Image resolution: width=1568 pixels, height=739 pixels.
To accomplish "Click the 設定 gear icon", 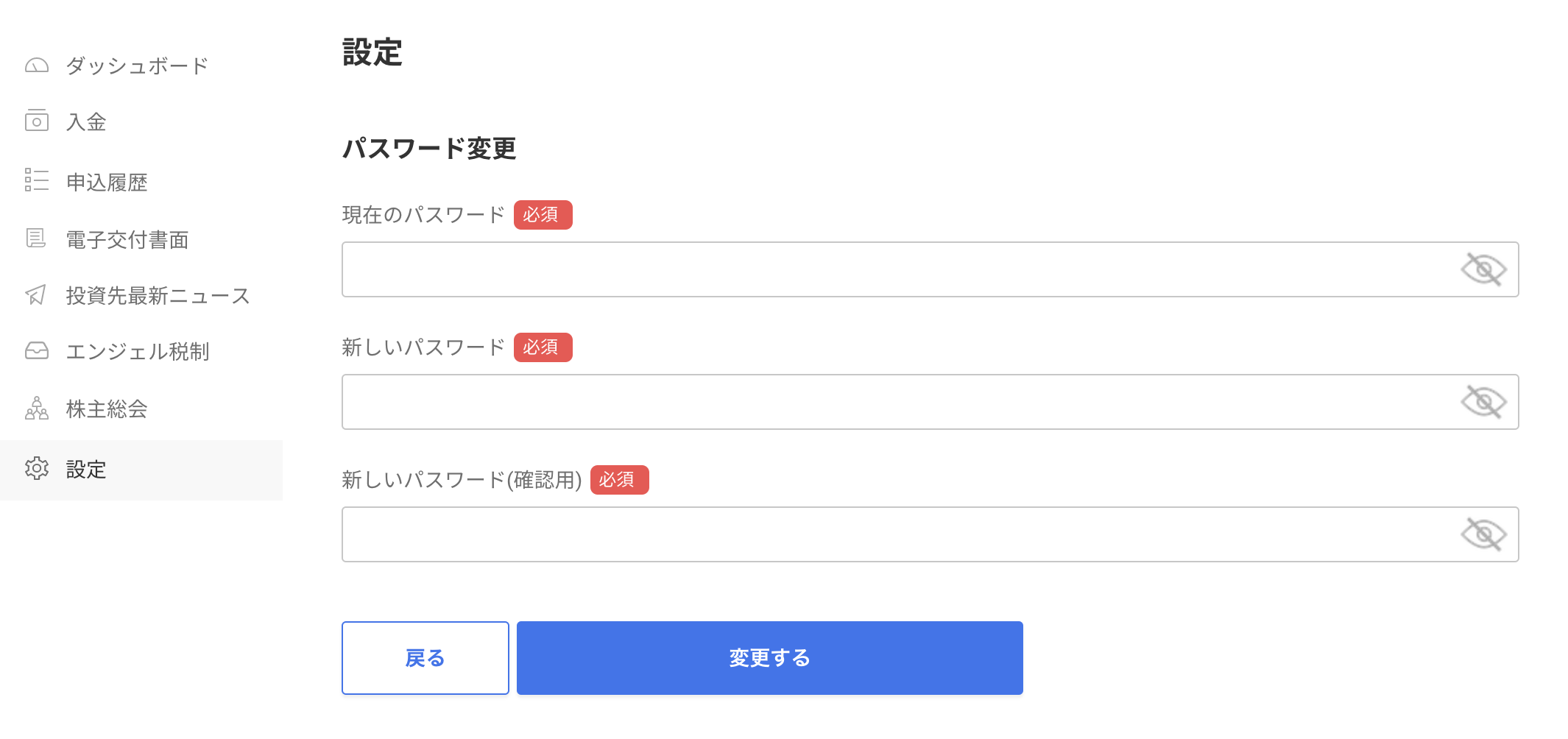I will [x=37, y=468].
